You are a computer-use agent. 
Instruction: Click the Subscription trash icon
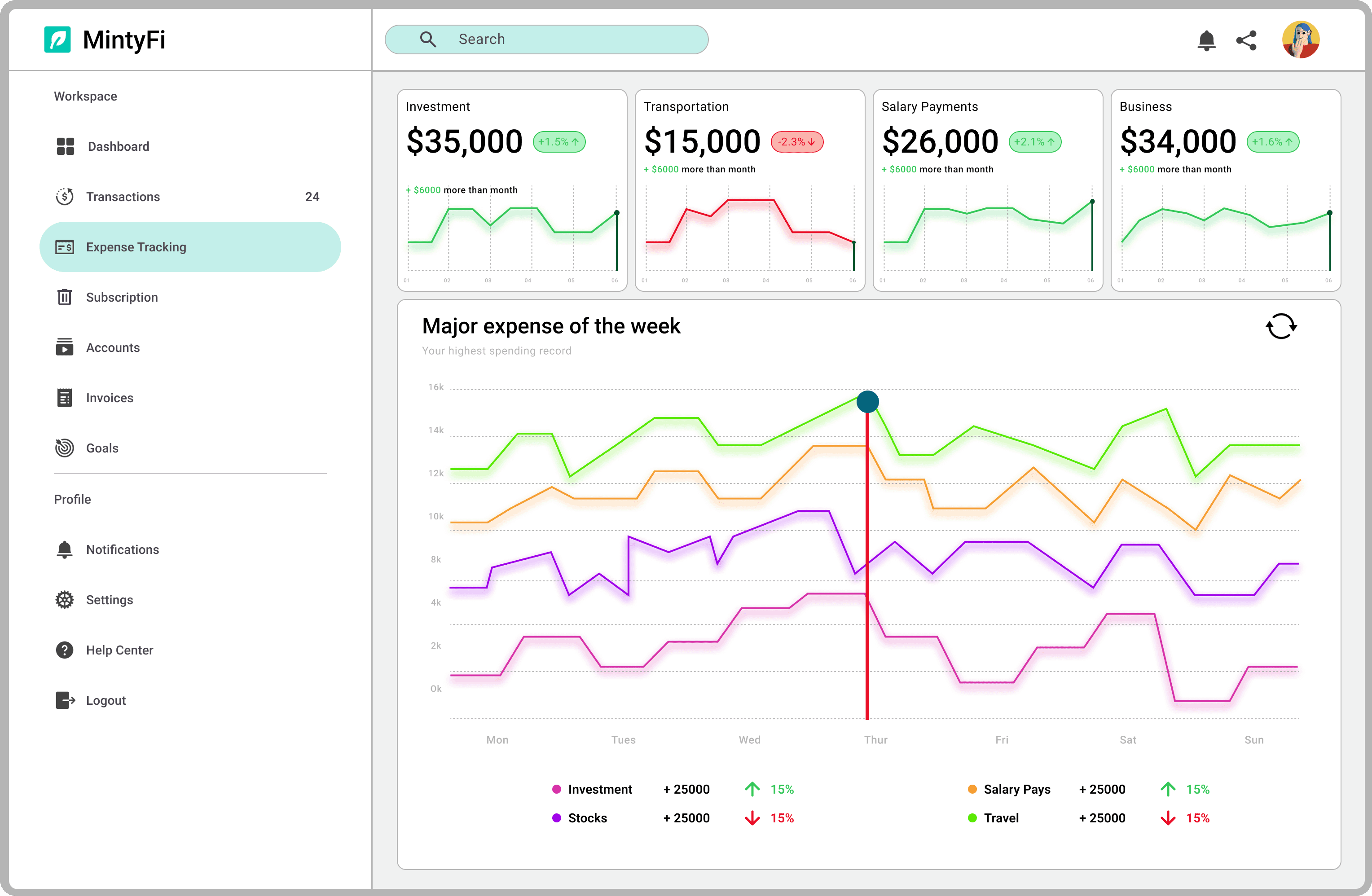65,297
